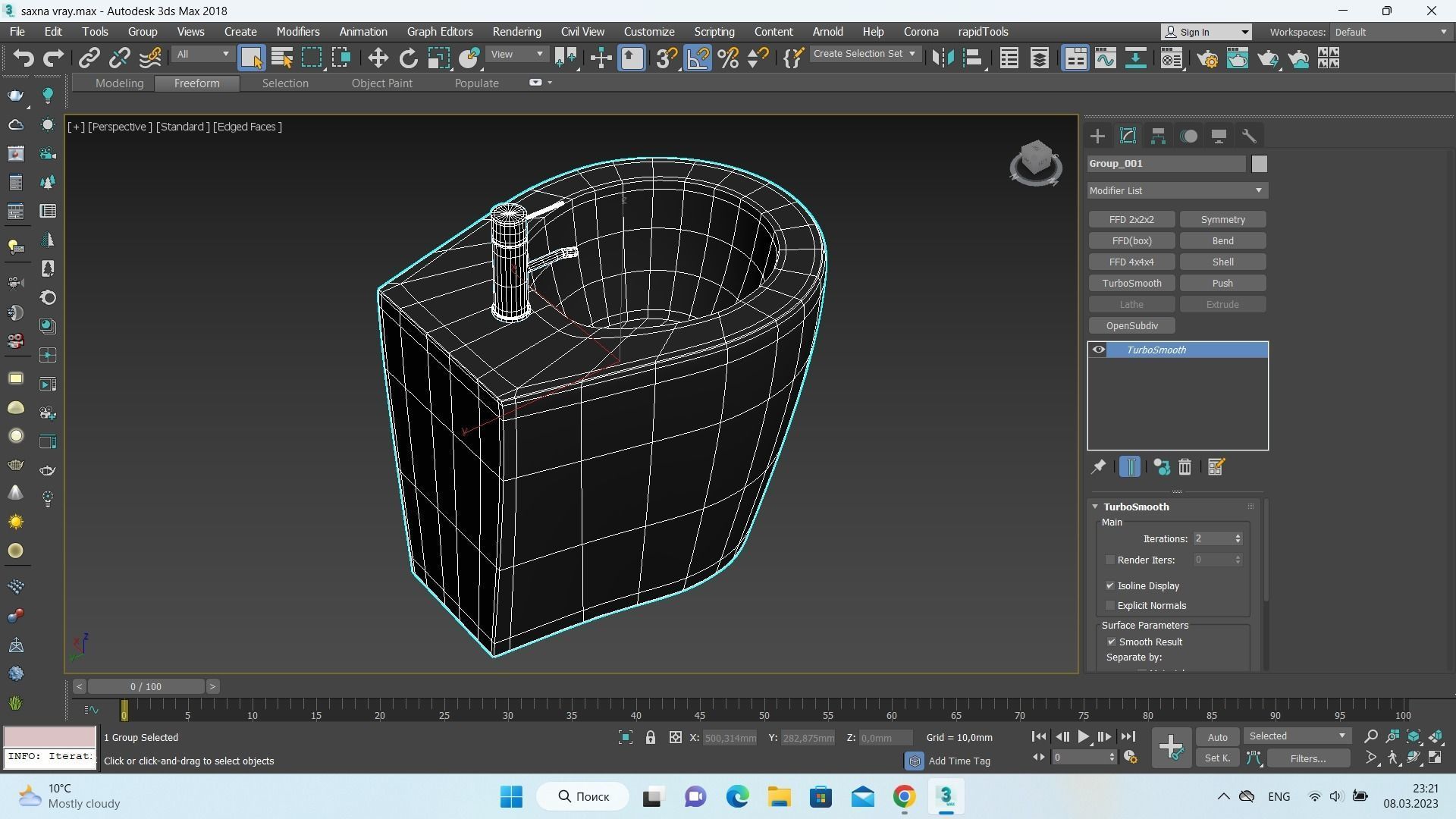Switch to the Modeling ribbon tab
This screenshot has width=1456, height=819.
tap(119, 83)
